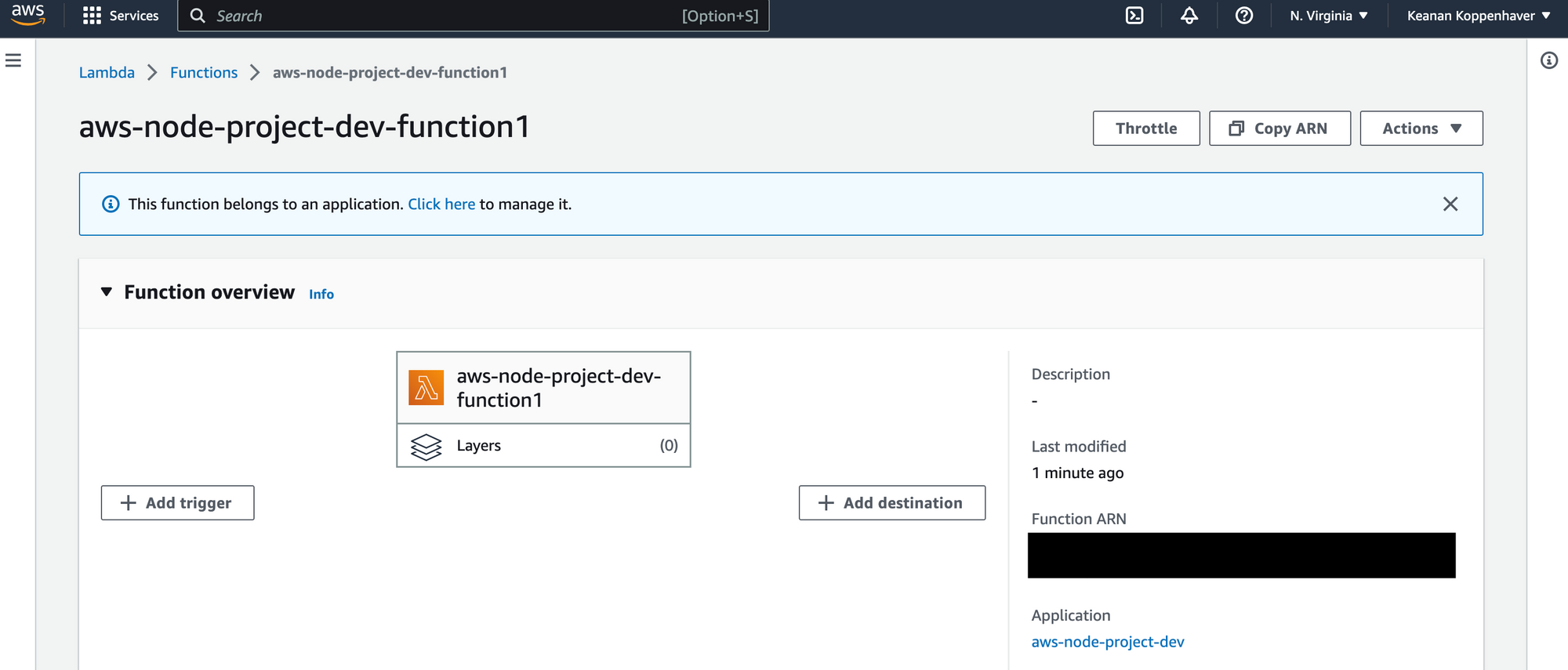
Task: Open the CloudShell terminal icon
Action: 1134,16
